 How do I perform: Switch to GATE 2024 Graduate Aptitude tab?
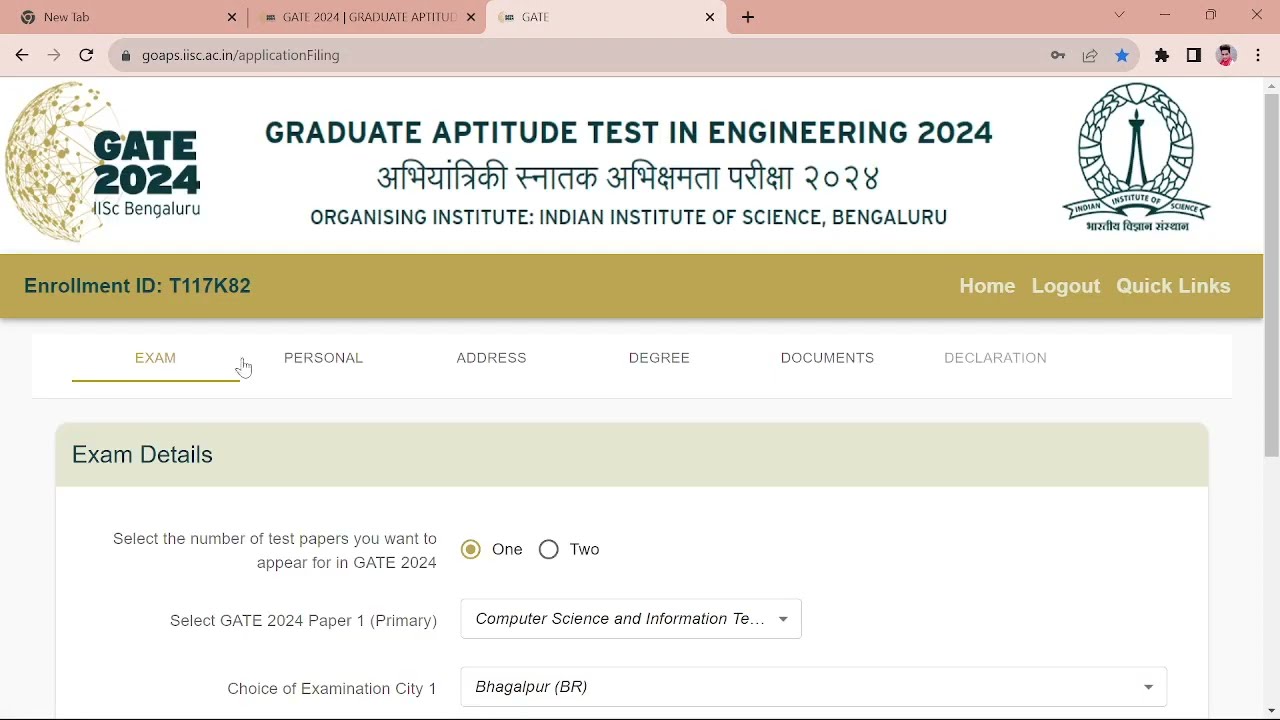point(367,17)
